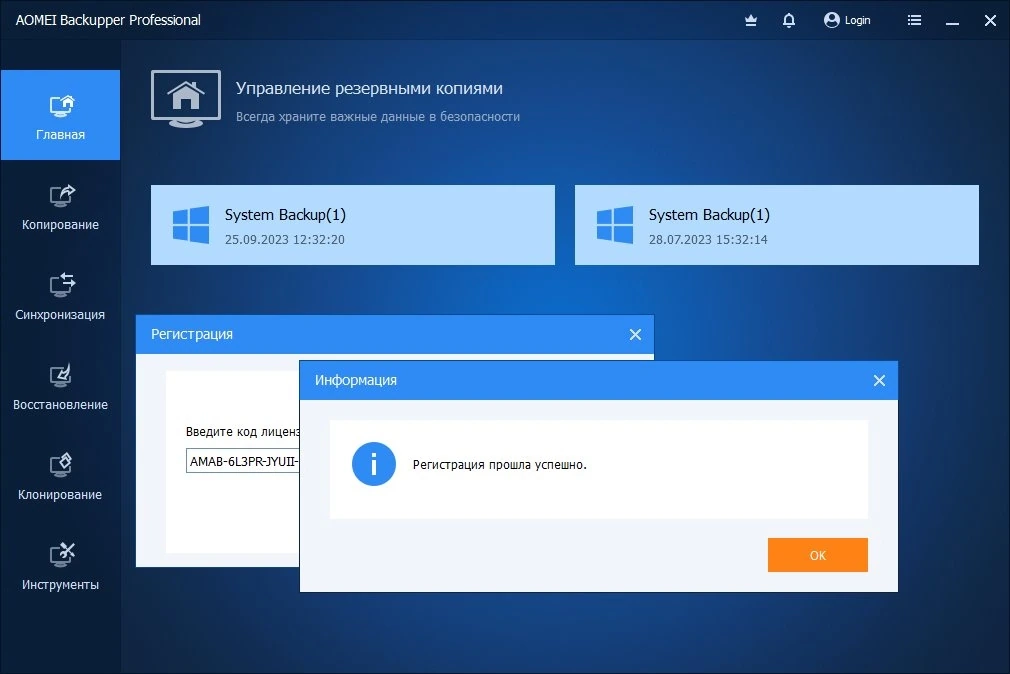Click the crown upgrade icon in title bar
Image resolution: width=1010 pixels, height=674 pixels.
pyautogui.click(x=750, y=21)
